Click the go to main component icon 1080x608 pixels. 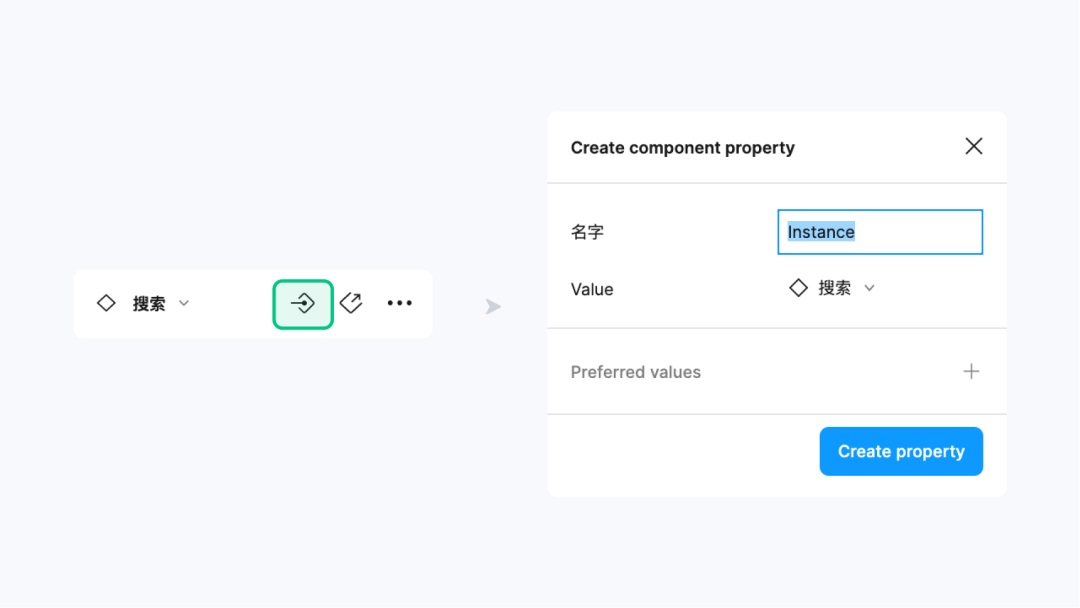point(351,303)
